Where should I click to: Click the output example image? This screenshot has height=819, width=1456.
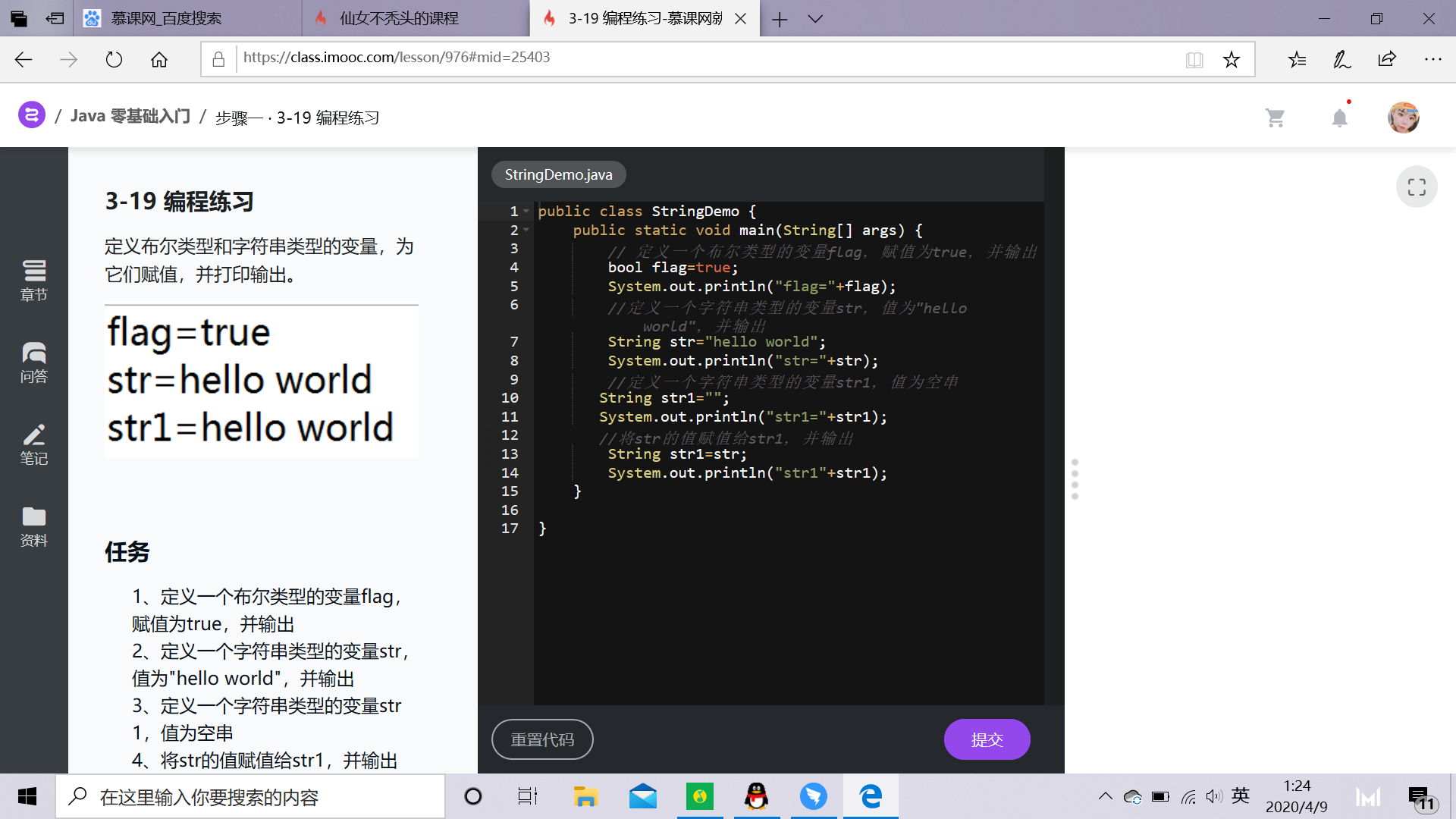point(262,381)
